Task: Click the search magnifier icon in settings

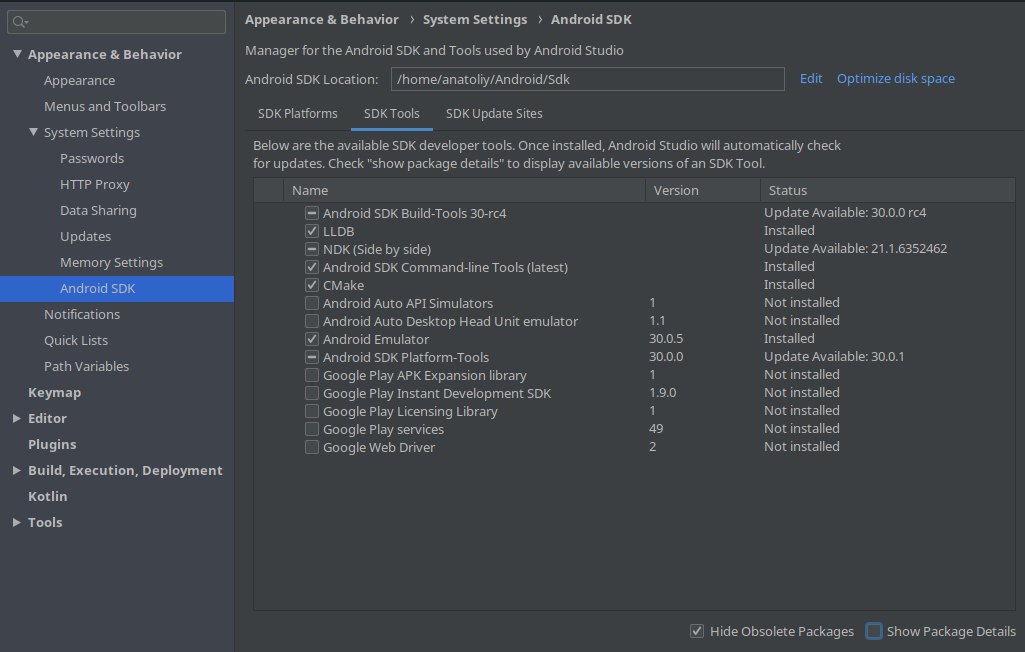Action: click(x=20, y=22)
